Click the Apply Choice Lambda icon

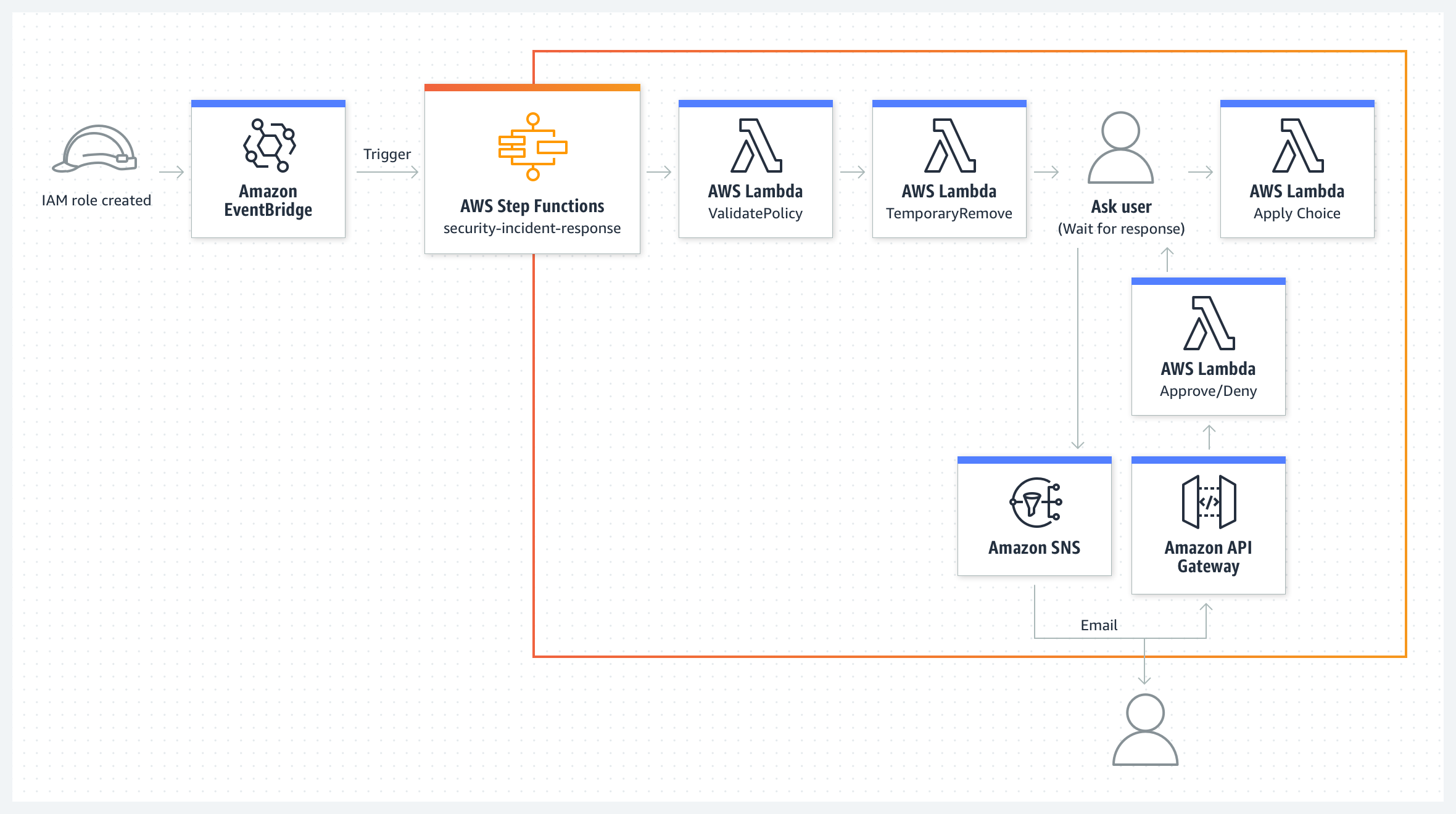(1297, 146)
